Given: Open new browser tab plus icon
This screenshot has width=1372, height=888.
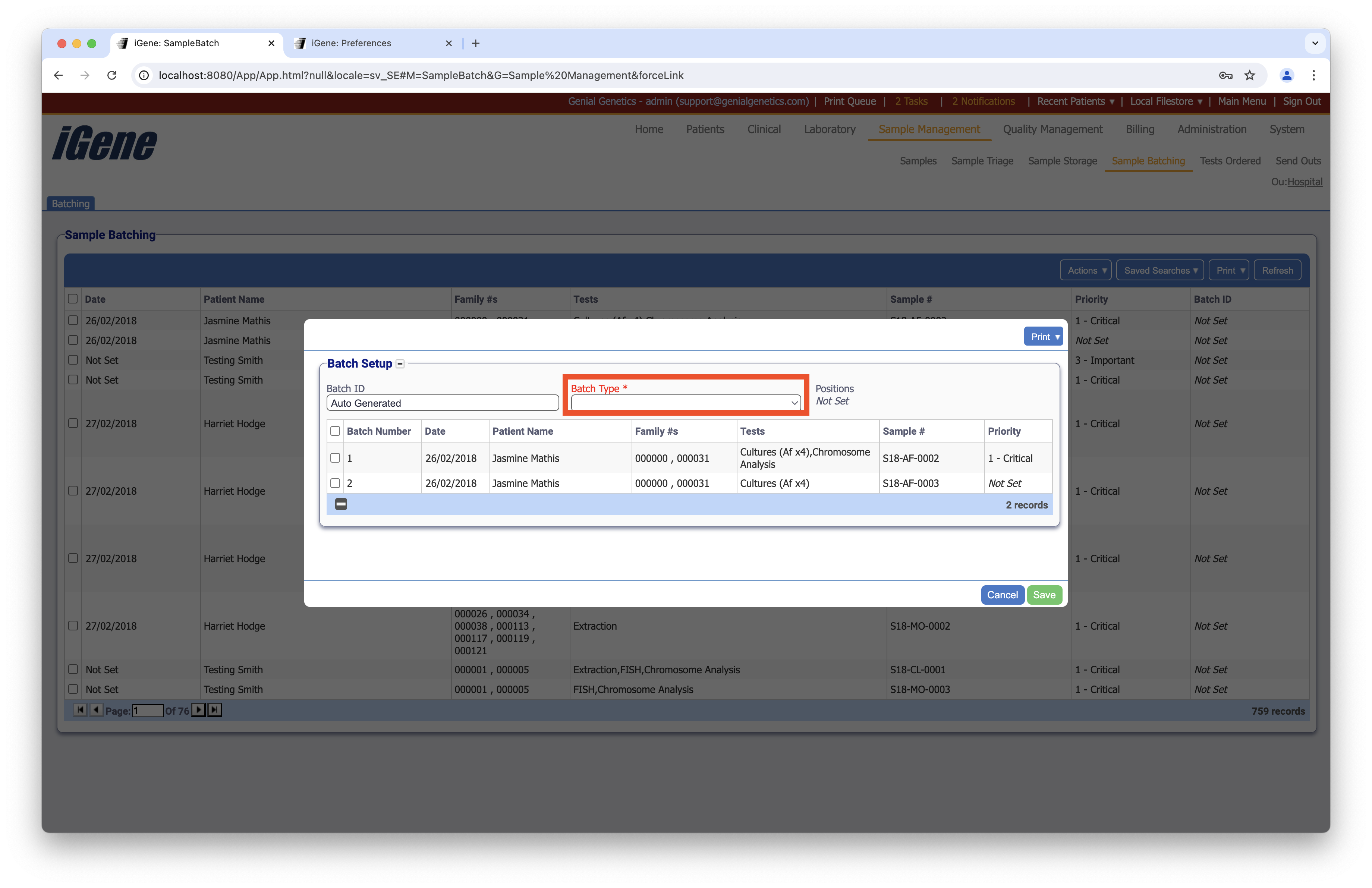Looking at the screenshot, I should (476, 43).
